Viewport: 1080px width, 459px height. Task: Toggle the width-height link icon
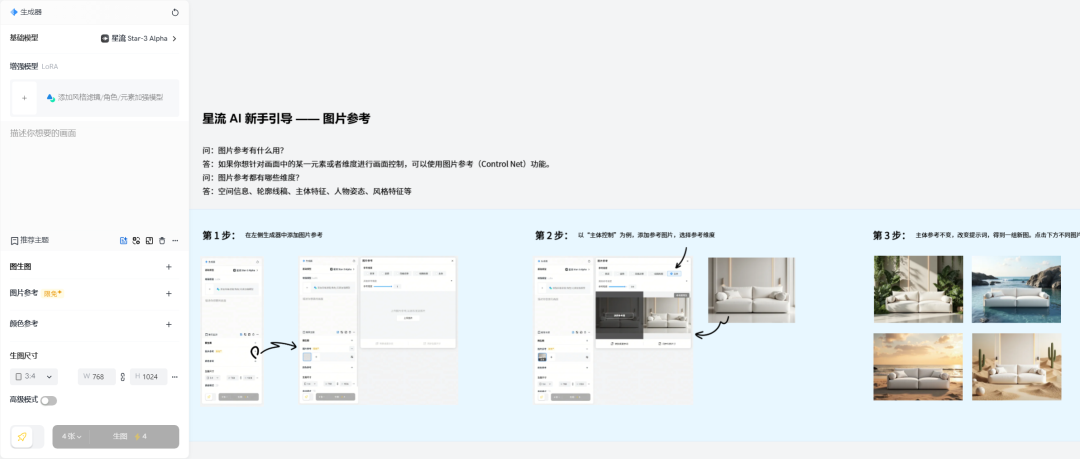click(123, 377)
